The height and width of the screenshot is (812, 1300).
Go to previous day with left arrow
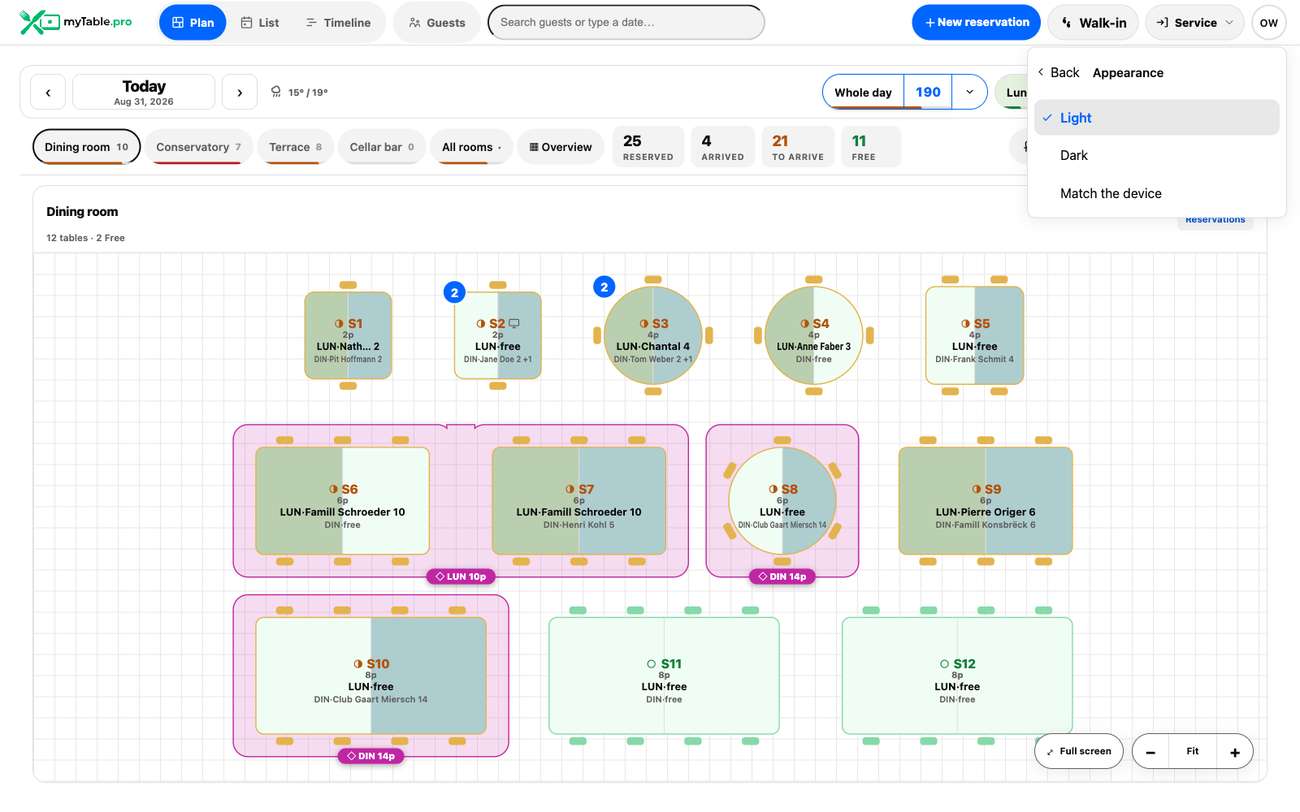click(48, 93)
